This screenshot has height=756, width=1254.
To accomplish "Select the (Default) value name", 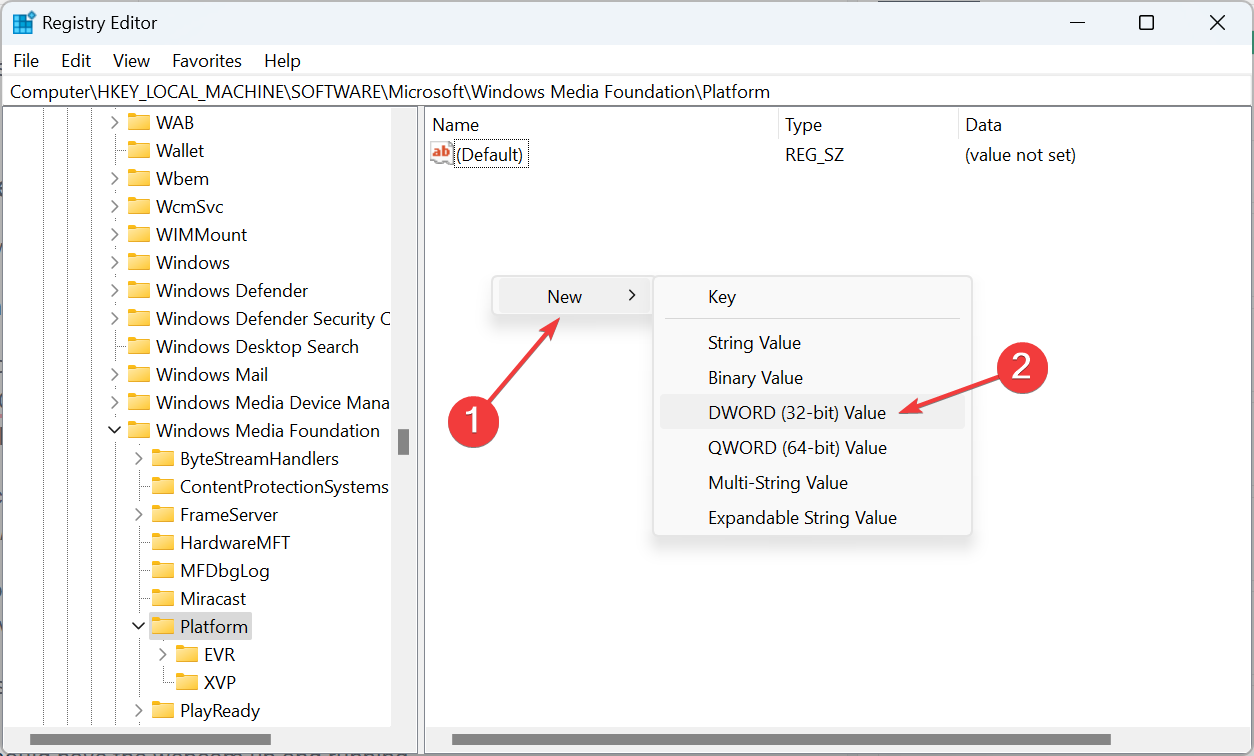I will 490,155.
